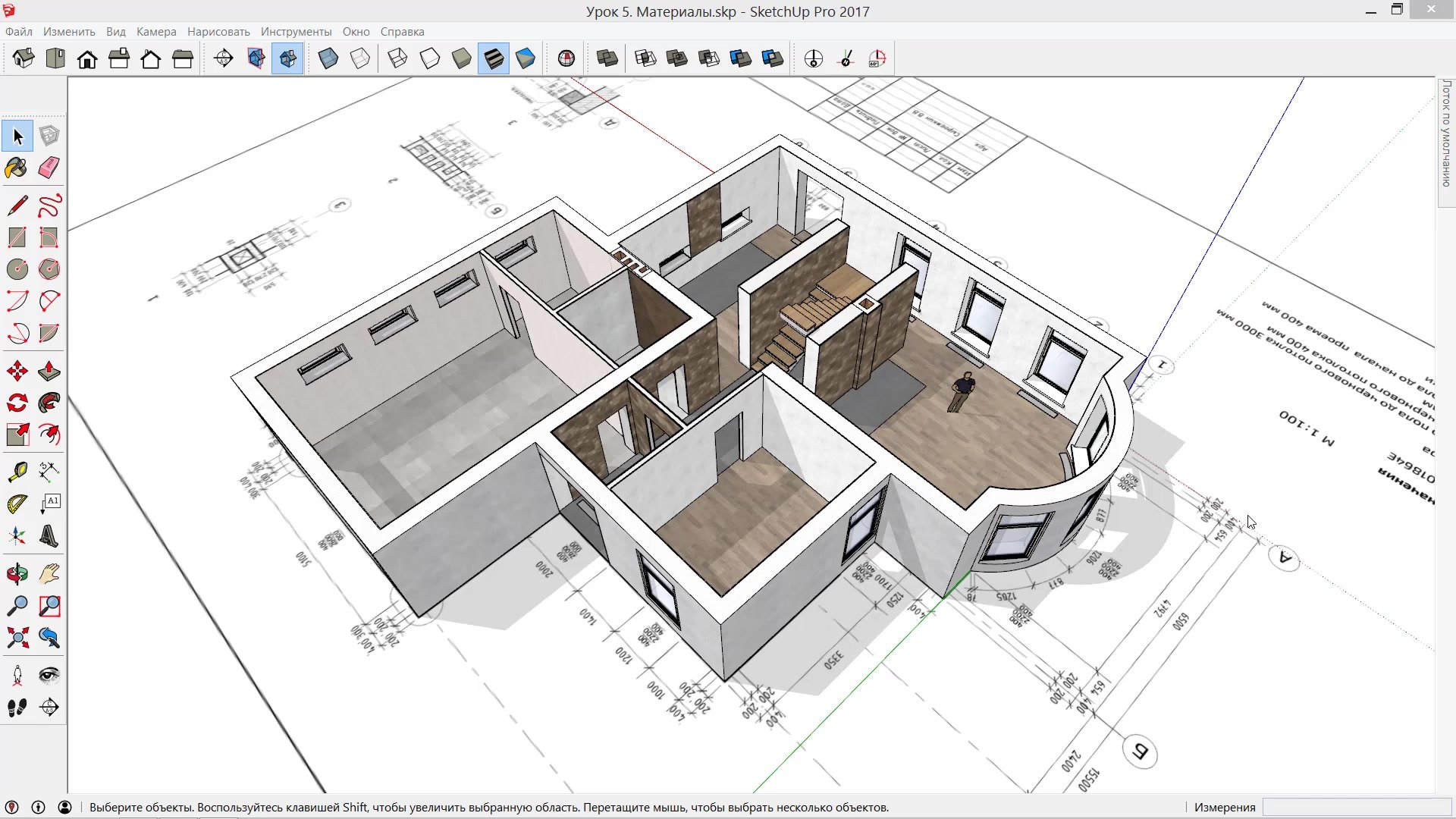Select the Eraser tool
The width and height of the screenshot is (1456, 819).
click(x=49, y=168)
